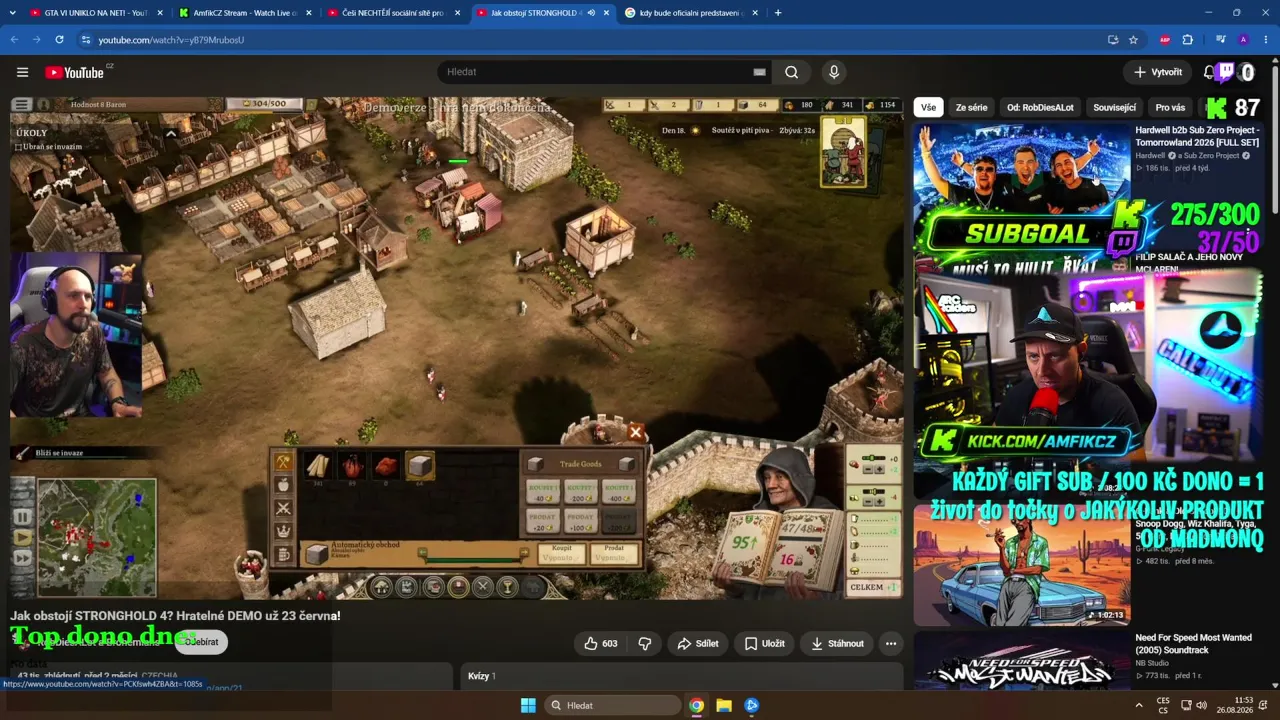Select the wood planks trade resource

coord(317,466)
